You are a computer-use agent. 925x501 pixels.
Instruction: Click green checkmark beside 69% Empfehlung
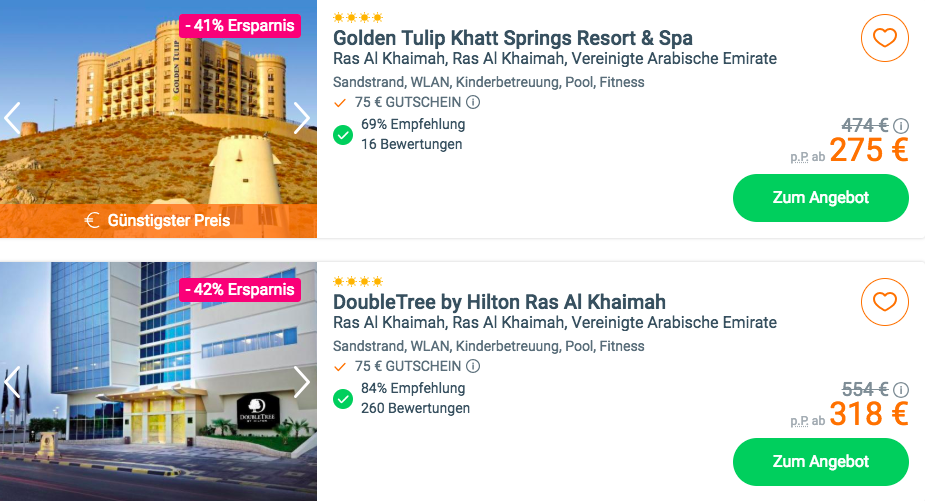click(343, 135)
